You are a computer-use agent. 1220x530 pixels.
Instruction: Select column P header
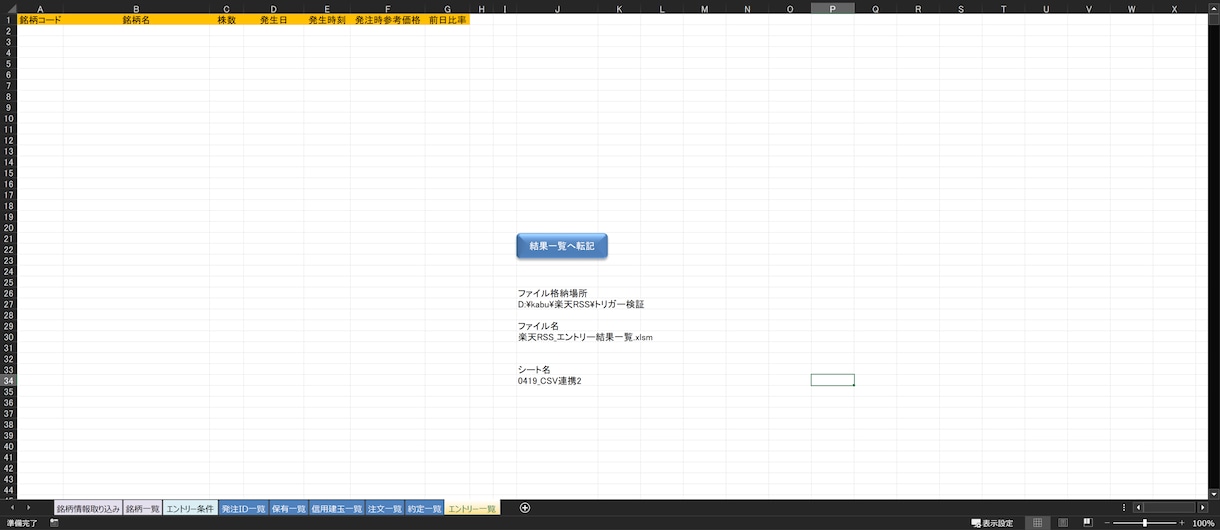coord(833,8)
